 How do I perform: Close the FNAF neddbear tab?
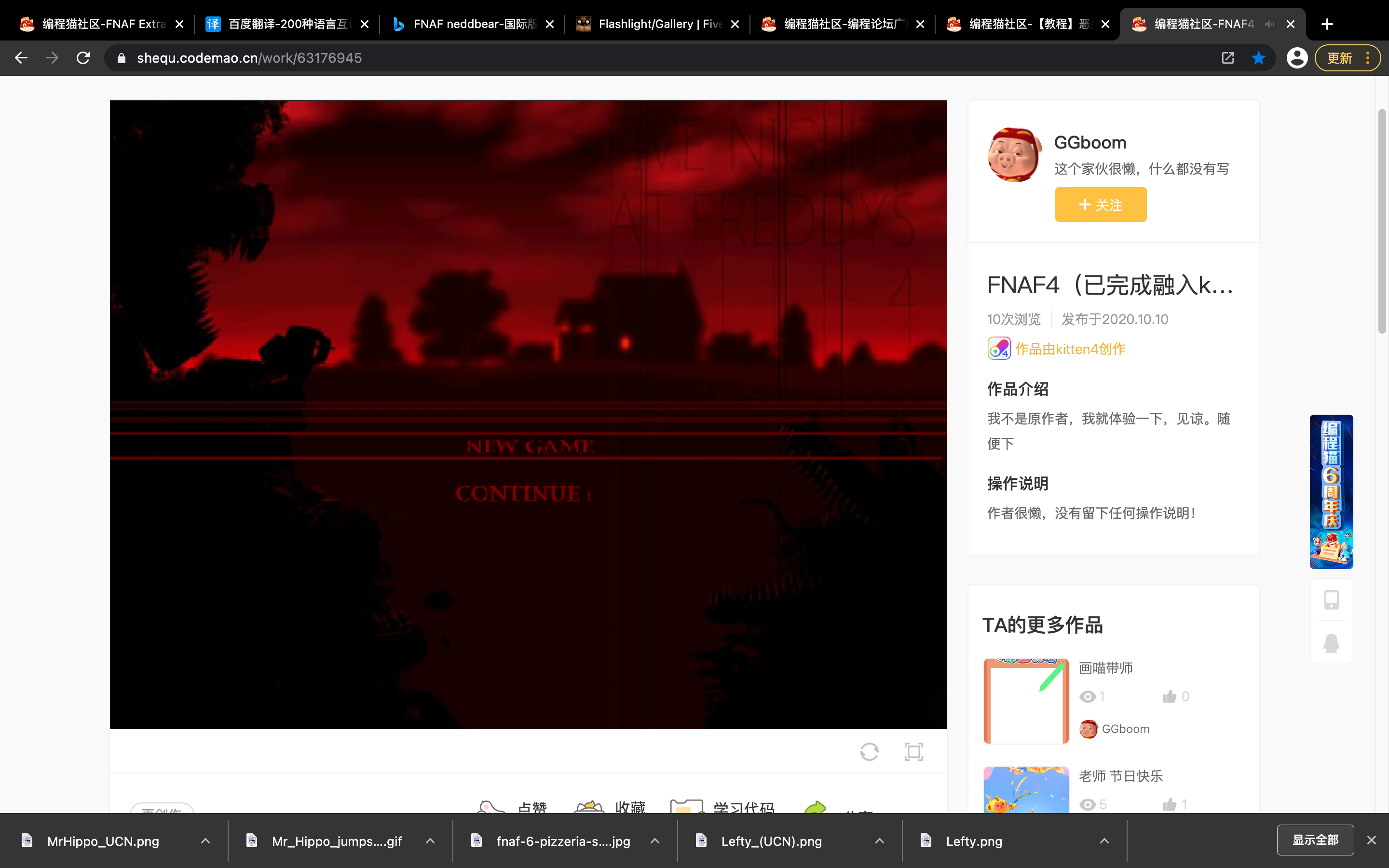click(x=550, y=24)
